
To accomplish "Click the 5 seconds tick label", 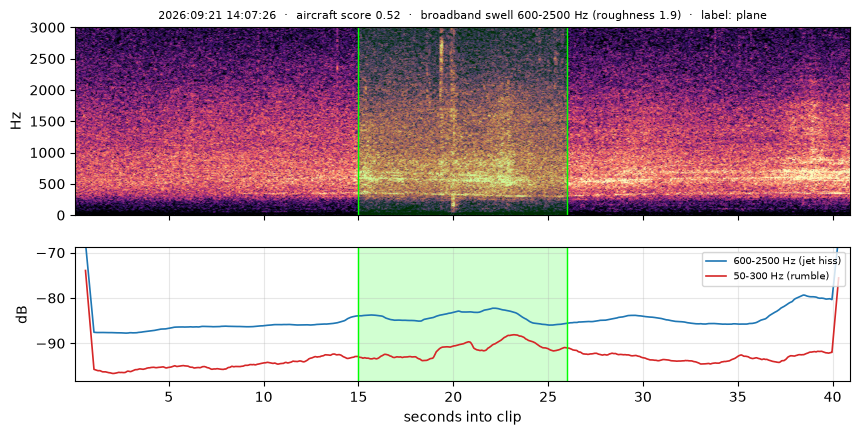I will (169, 395).
